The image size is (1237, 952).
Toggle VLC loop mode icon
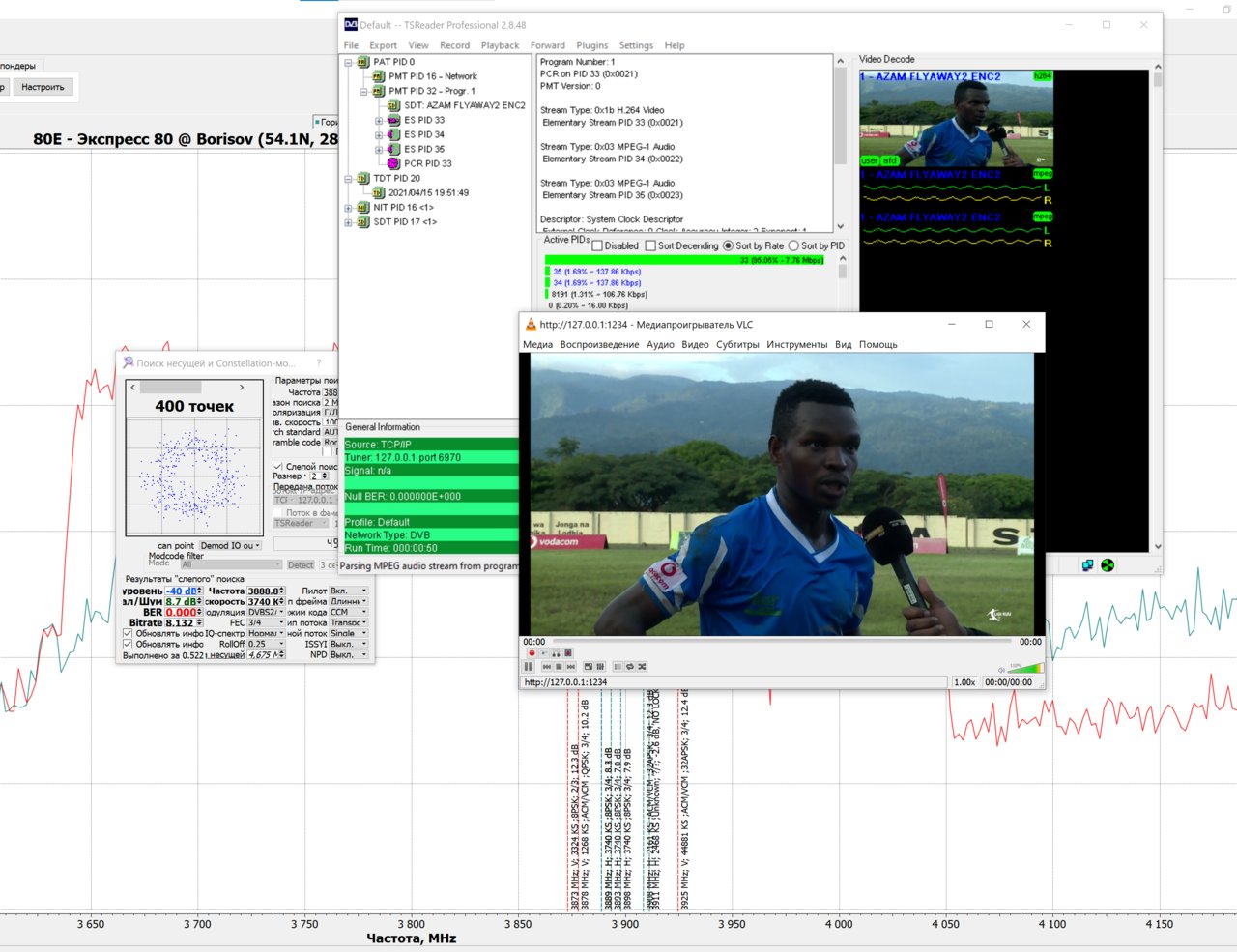click(630, 667)
